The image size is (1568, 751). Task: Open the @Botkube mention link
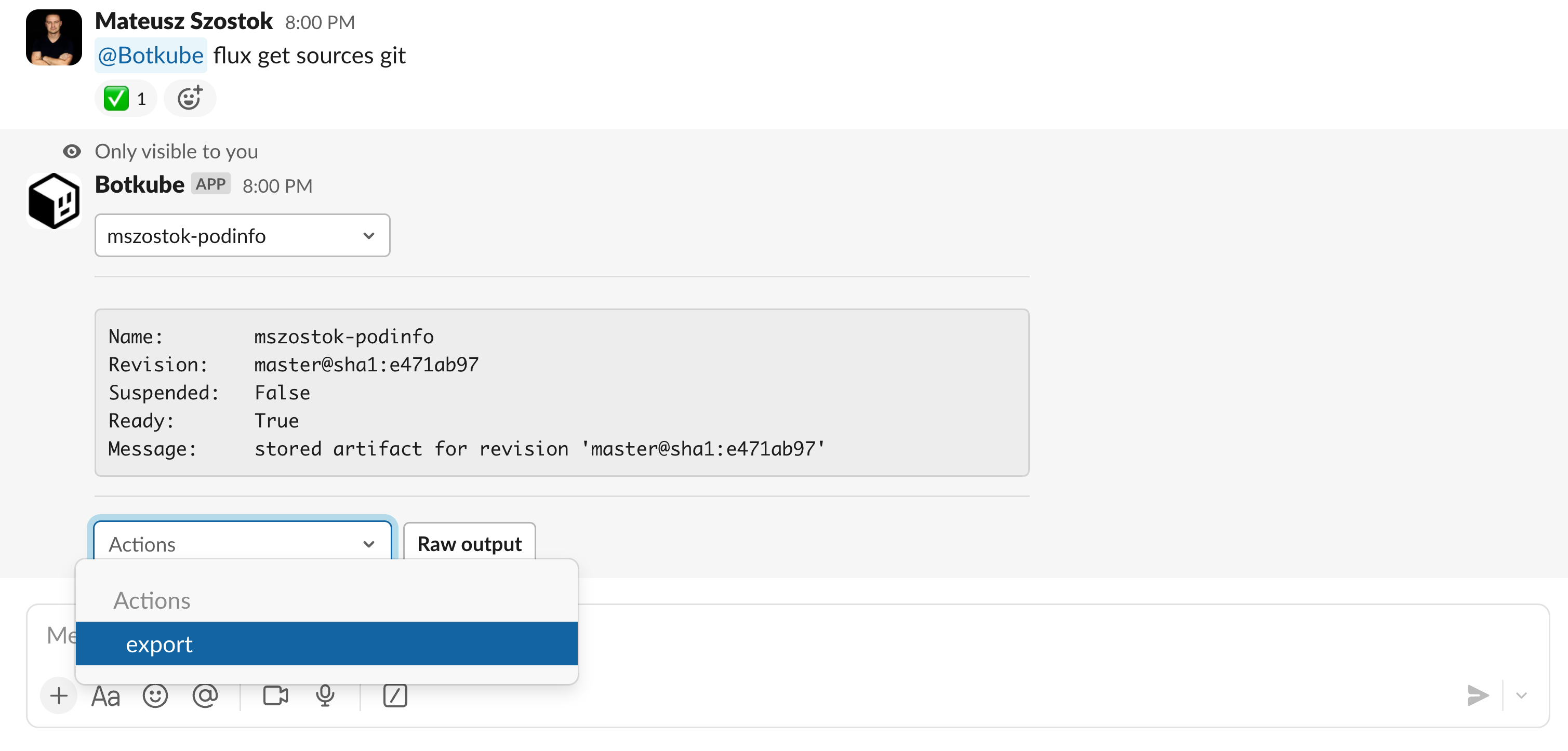(150, 56)
